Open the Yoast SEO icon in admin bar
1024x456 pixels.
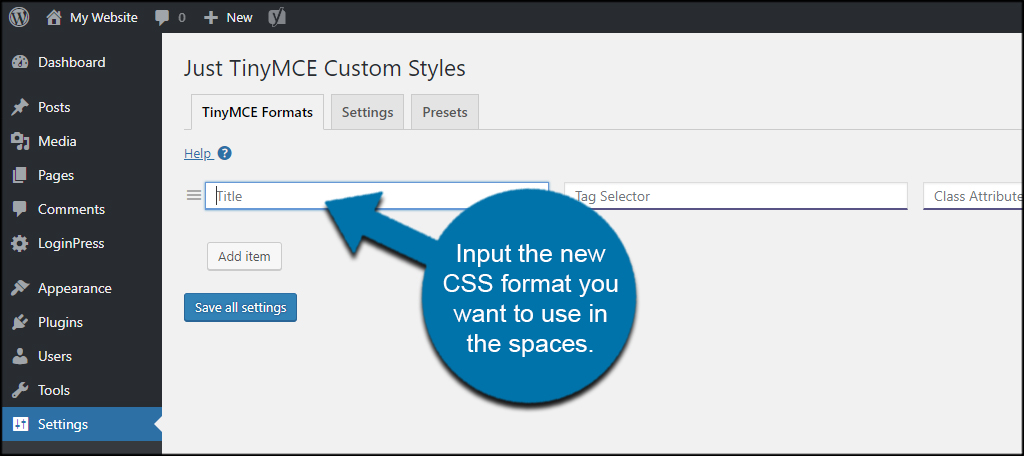pos(277,18)
